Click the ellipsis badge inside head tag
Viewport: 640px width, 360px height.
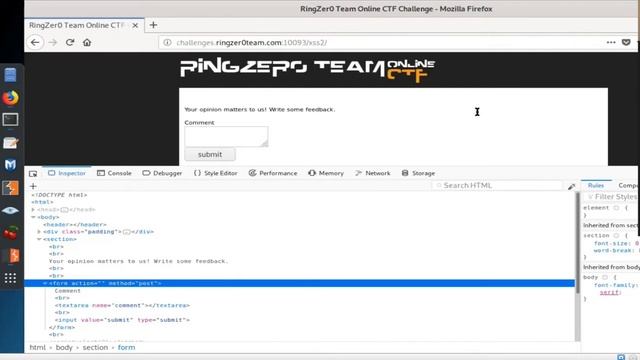pos(64,210)
